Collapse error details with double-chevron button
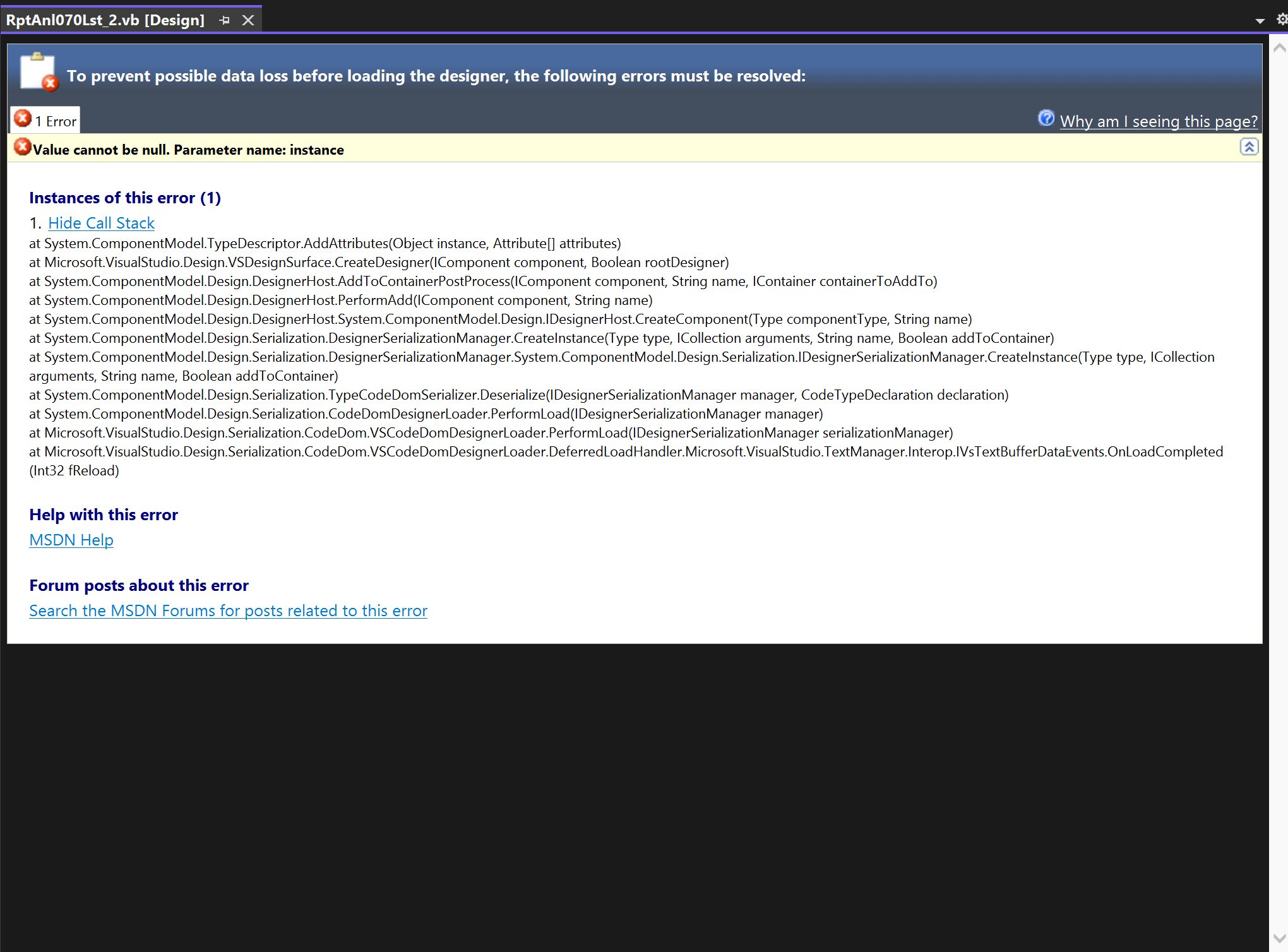This screenshot has width=1288, height=952. [x=1249, y=147]
